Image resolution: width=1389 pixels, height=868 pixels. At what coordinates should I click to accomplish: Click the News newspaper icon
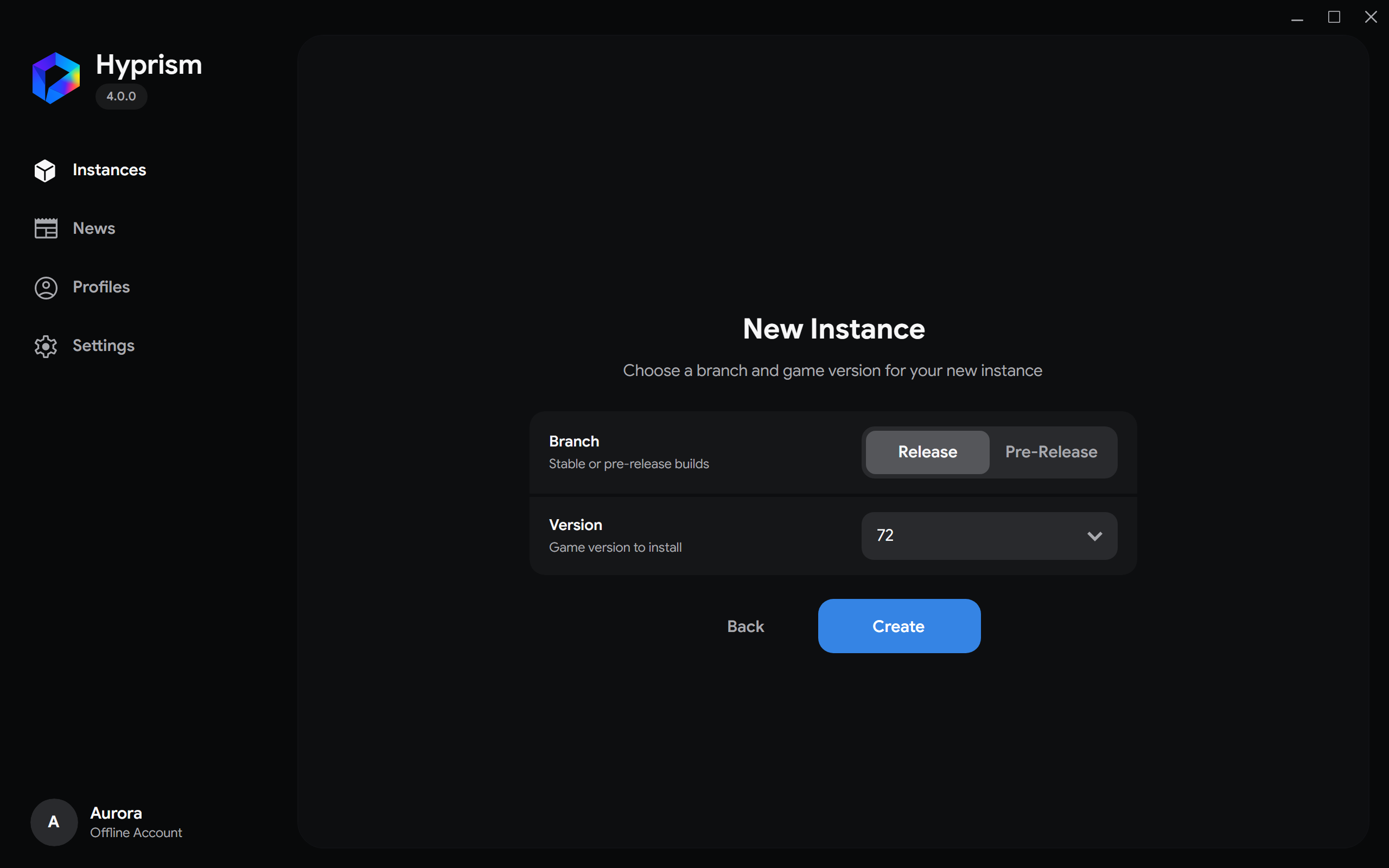click(x=46, y=228)
